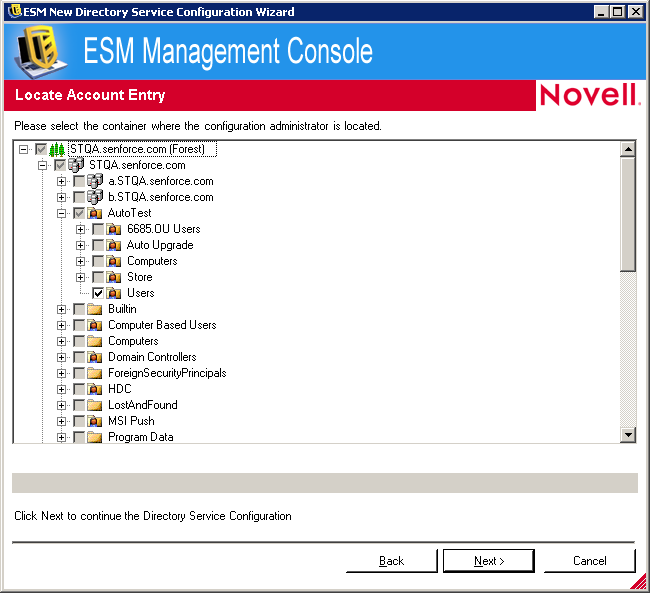Viewport: 650px width, 593px height.
Task: Click the Users OU folder icon
Action: click(x=114, y=293)
